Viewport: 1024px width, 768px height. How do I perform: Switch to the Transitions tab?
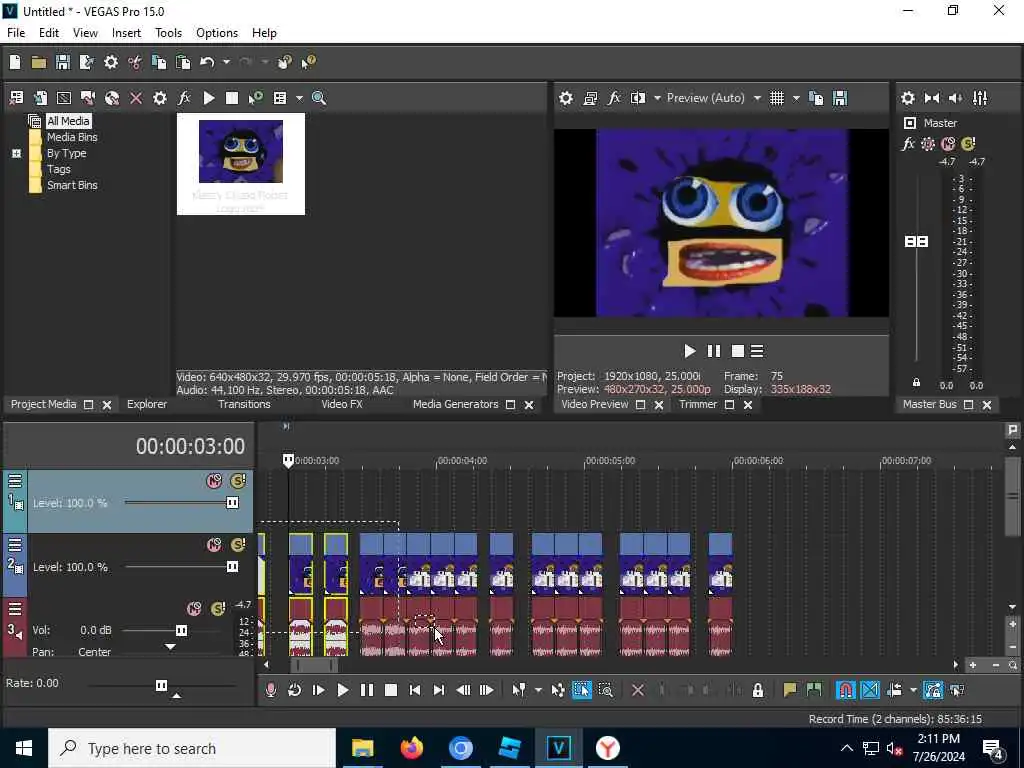(244, 404)
